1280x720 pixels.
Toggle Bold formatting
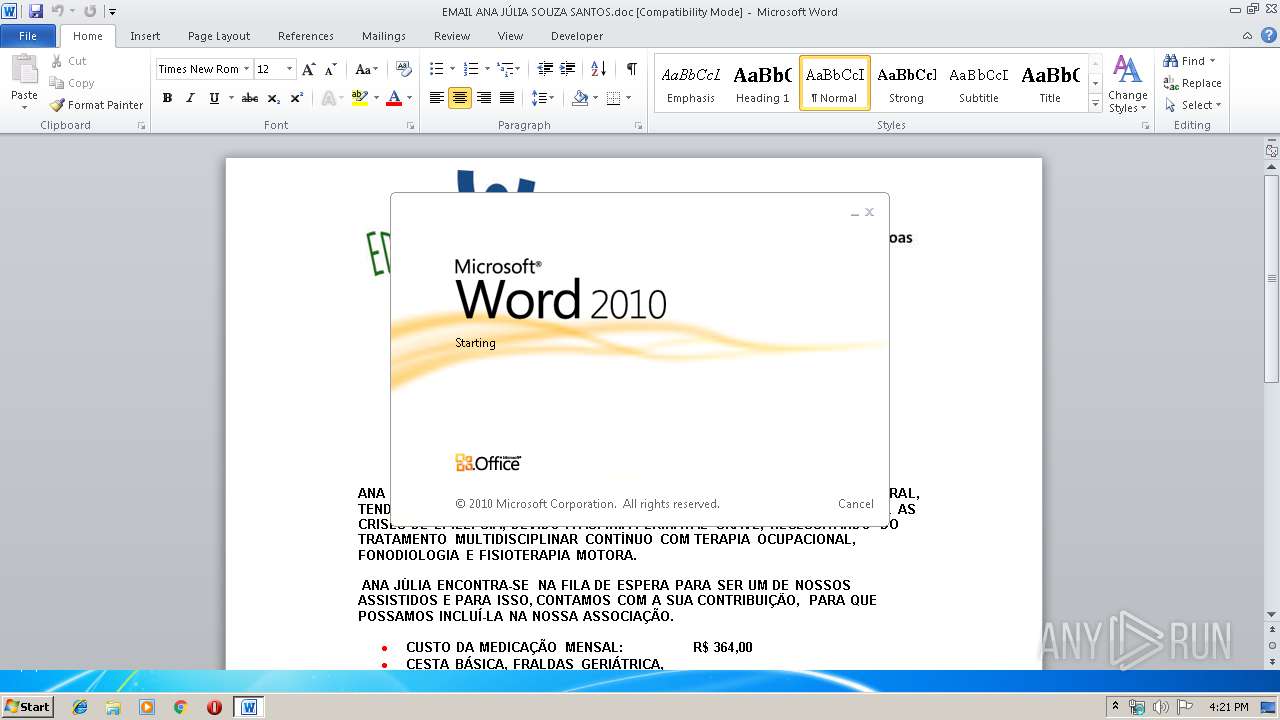[x=167, y=98]
